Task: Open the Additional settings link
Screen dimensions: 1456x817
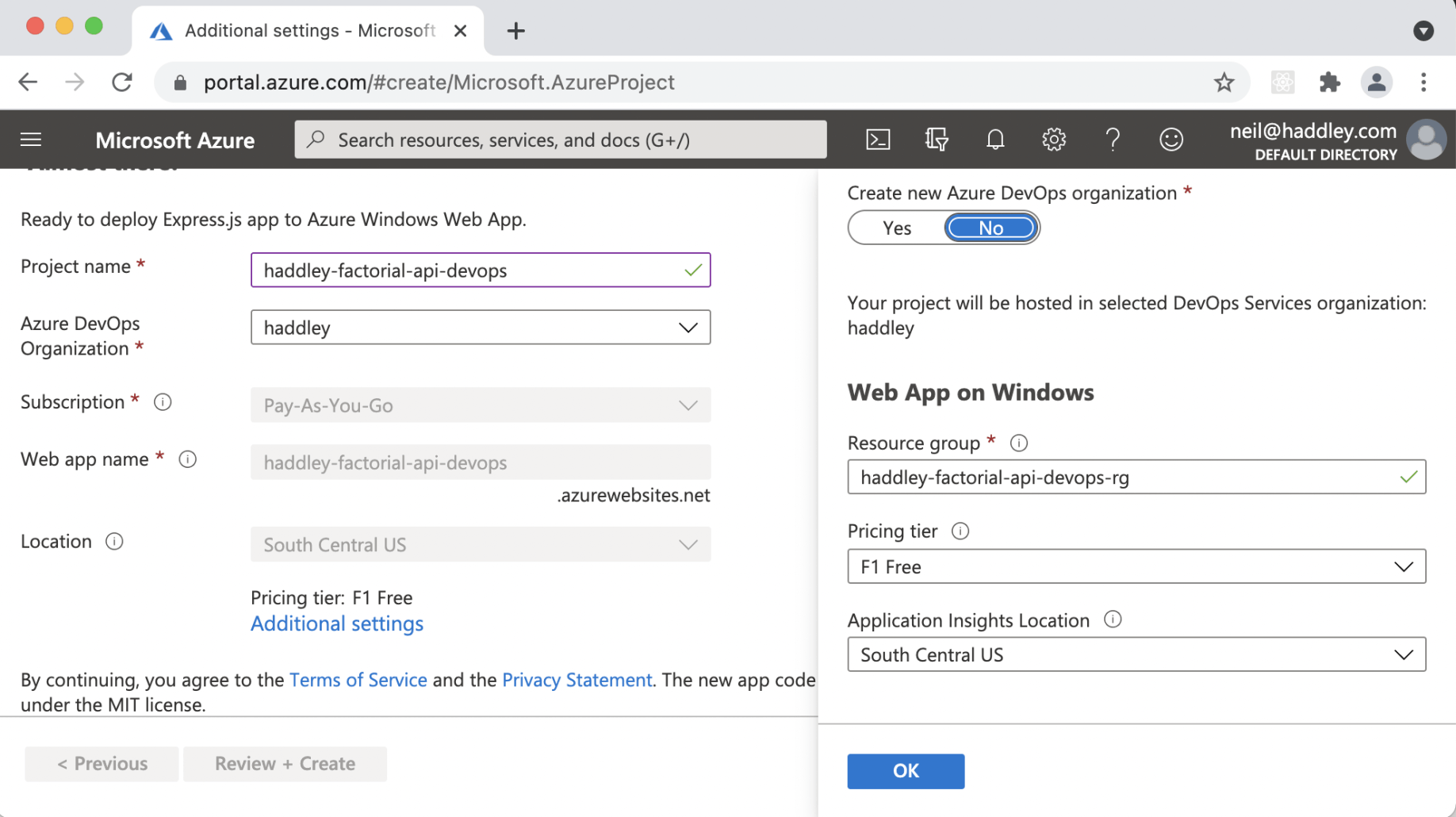Action: click(337, 624)
